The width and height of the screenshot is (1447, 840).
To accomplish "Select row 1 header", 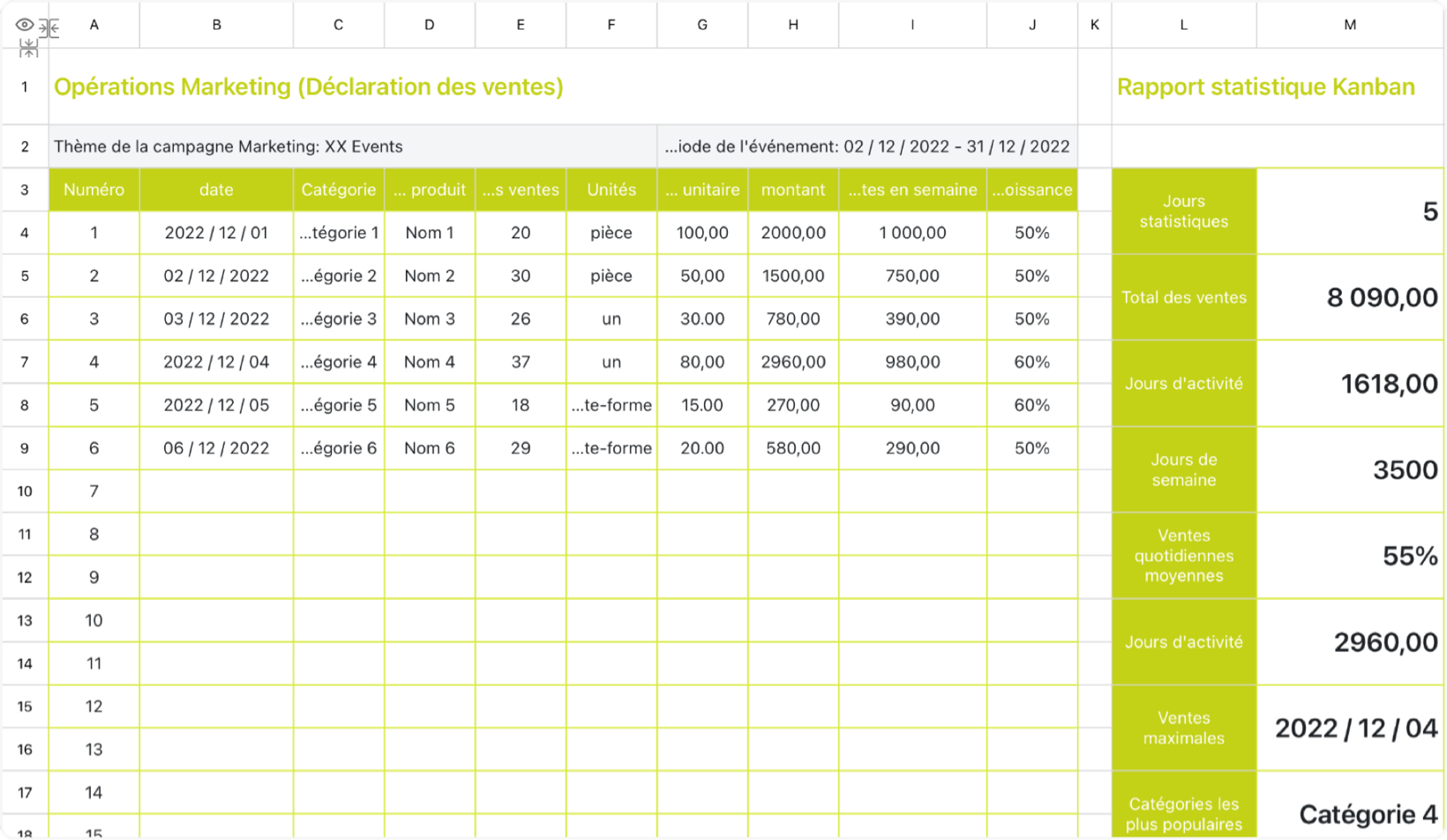I will (x=25, y=86).
